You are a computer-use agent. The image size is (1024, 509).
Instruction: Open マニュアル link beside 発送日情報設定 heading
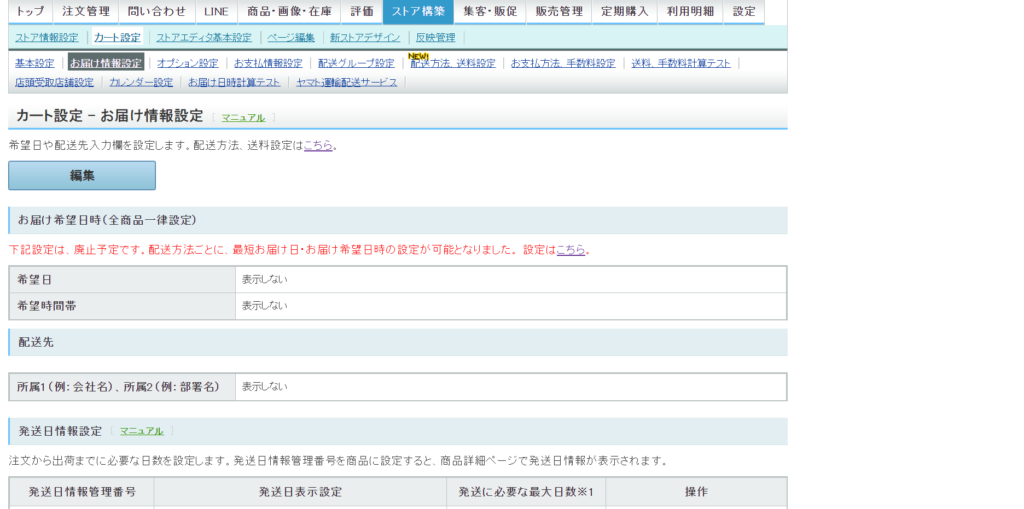[141, 431]
